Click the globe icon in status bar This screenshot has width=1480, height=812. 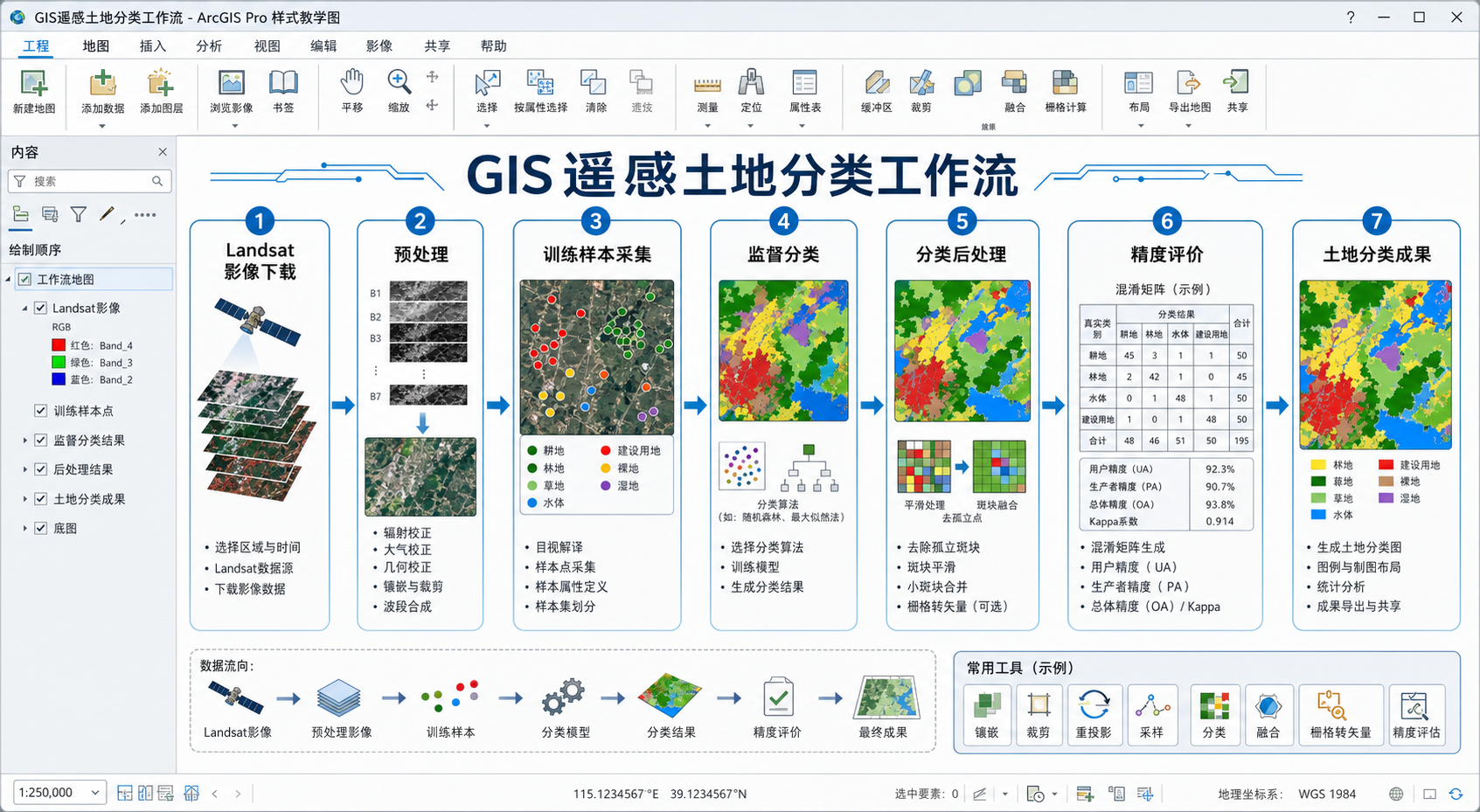(1396, 794)
